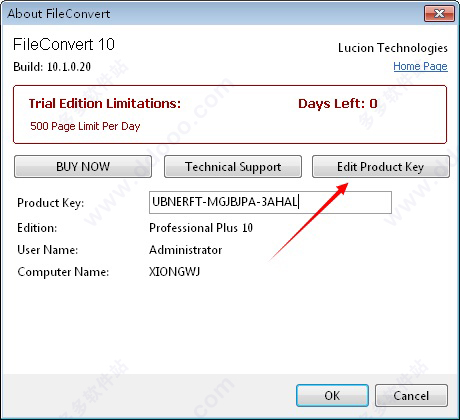The image size is (460, 420).
Task: Click the Administrator user name value
Action: [185, 250]
